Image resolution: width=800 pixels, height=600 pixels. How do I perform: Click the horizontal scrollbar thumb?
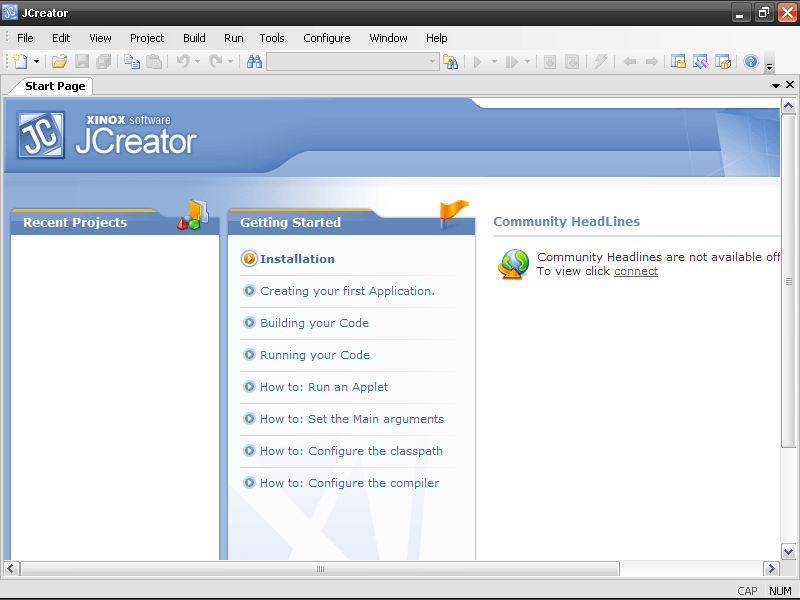pos(320,568)
